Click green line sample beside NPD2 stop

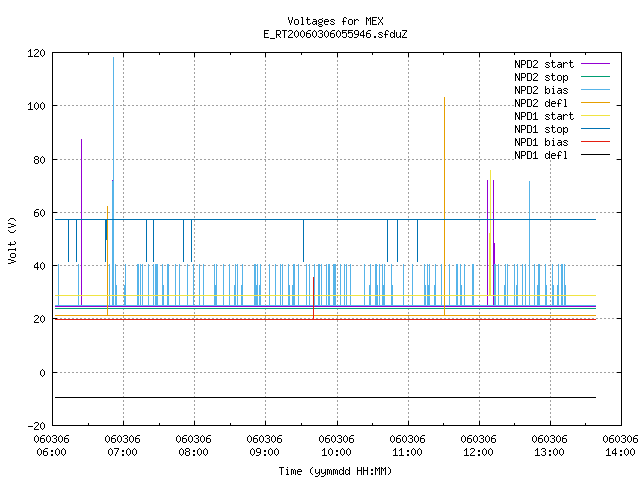click(x=596, y=76)
